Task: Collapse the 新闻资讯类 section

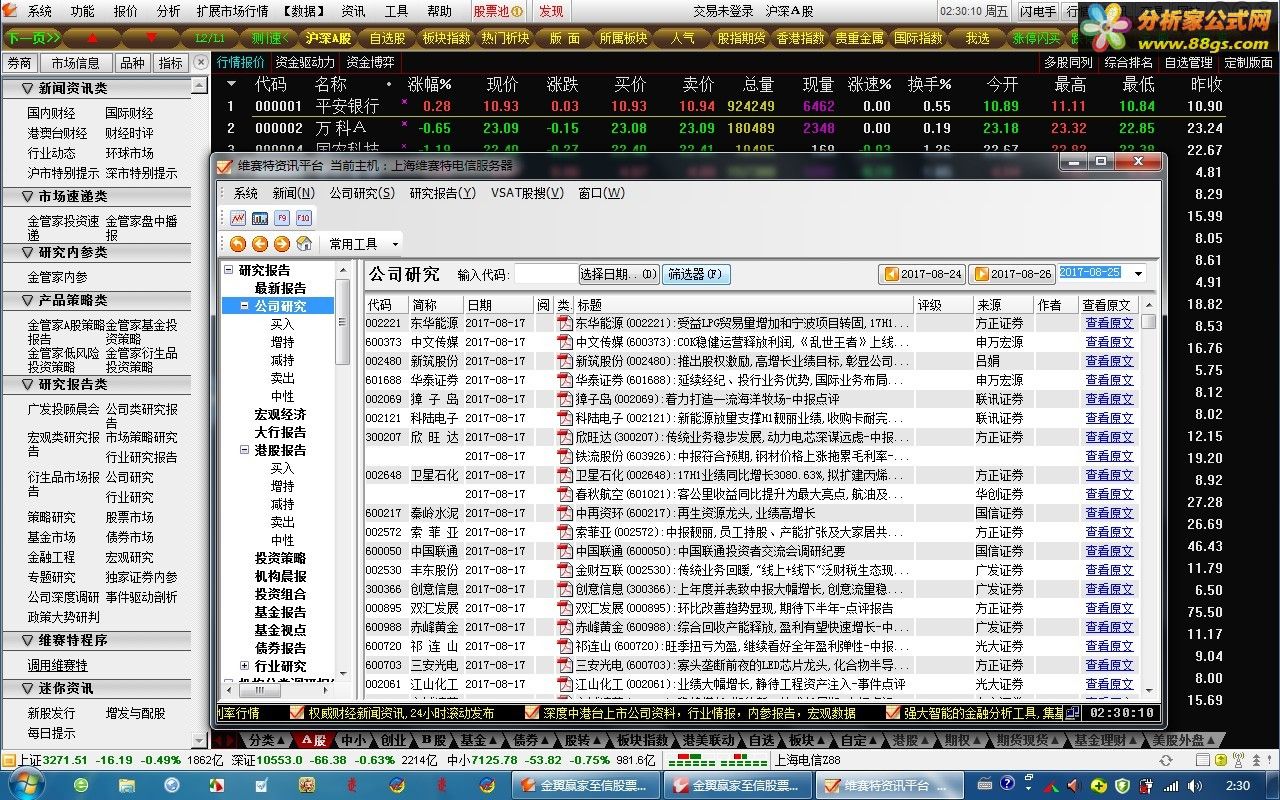Action: (28, 89)
